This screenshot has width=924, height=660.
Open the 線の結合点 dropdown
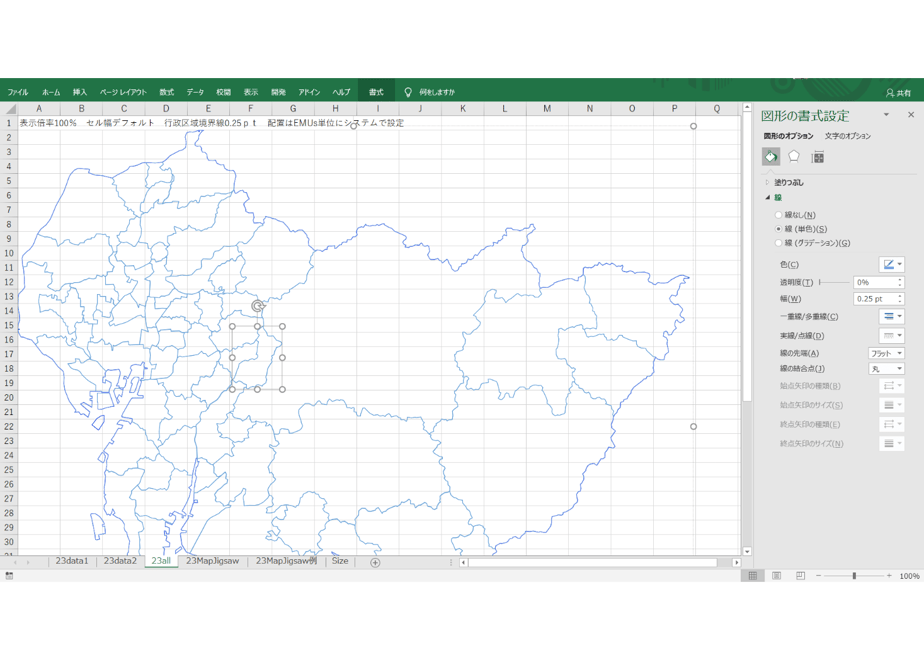click(886, 369)
